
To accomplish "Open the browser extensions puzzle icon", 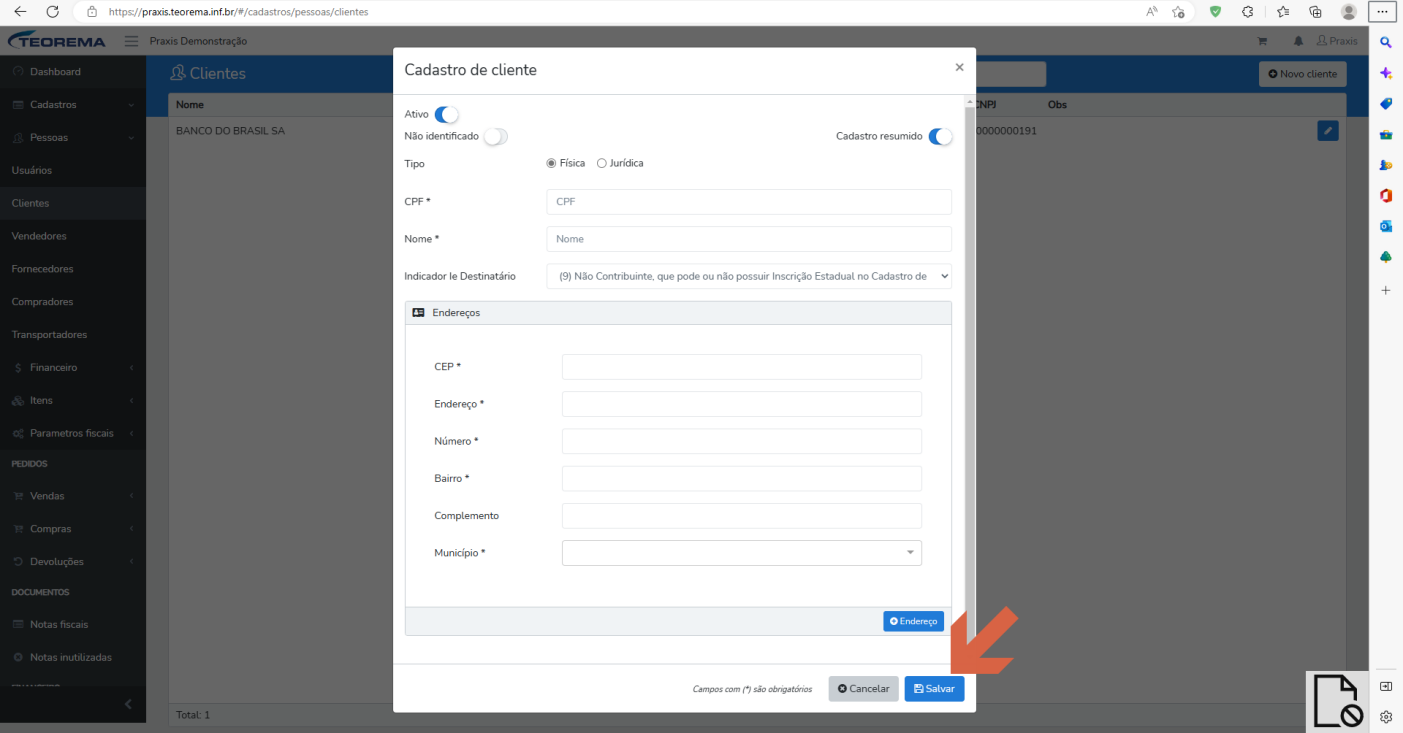I will tap(1248, 12).
